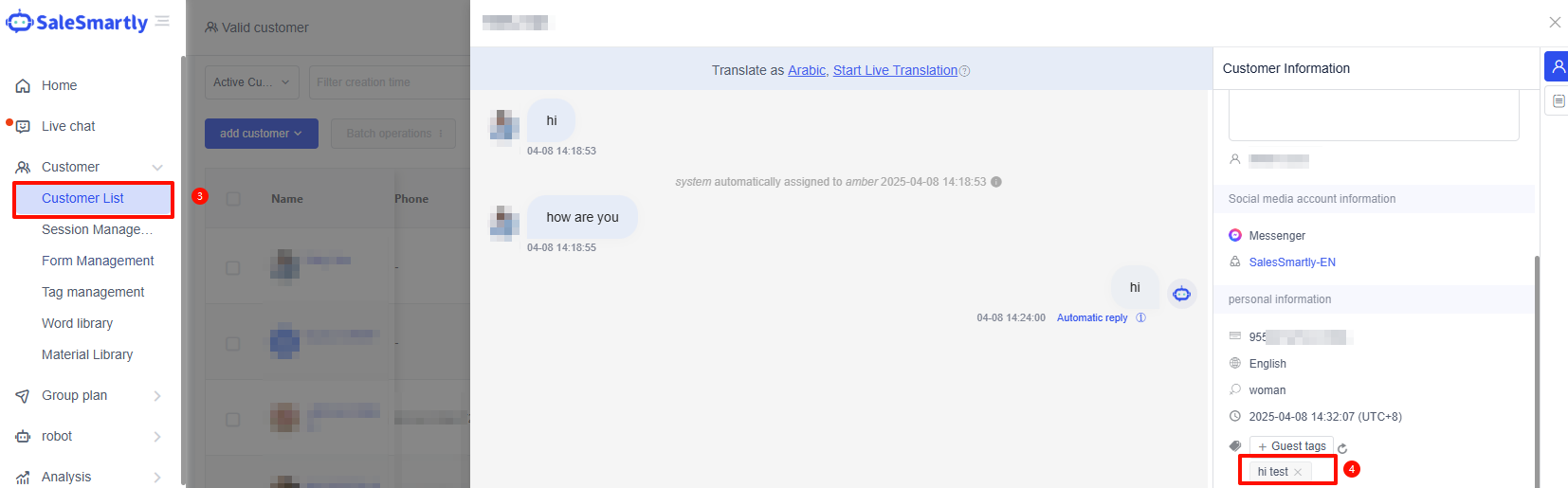Click the info icon after system assignment message
The width and height of the screenshot is (1568, 488).
point(996,182)
